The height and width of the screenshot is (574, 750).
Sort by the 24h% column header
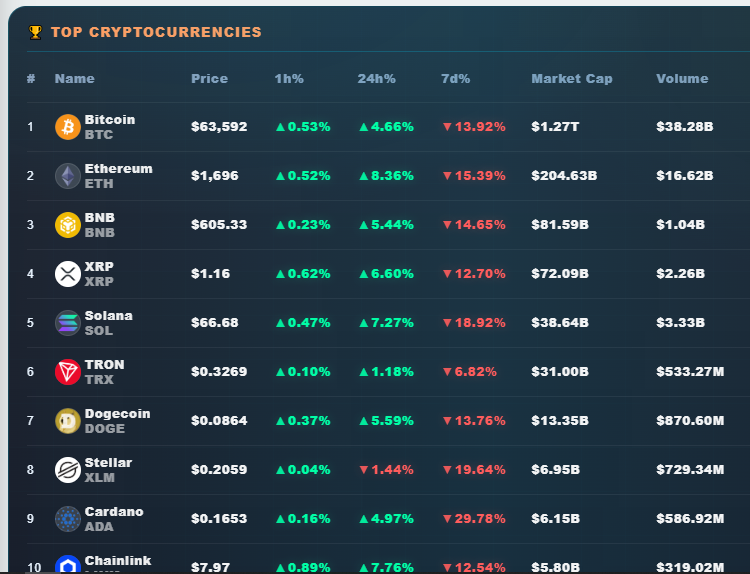click(x=376, y=78)
